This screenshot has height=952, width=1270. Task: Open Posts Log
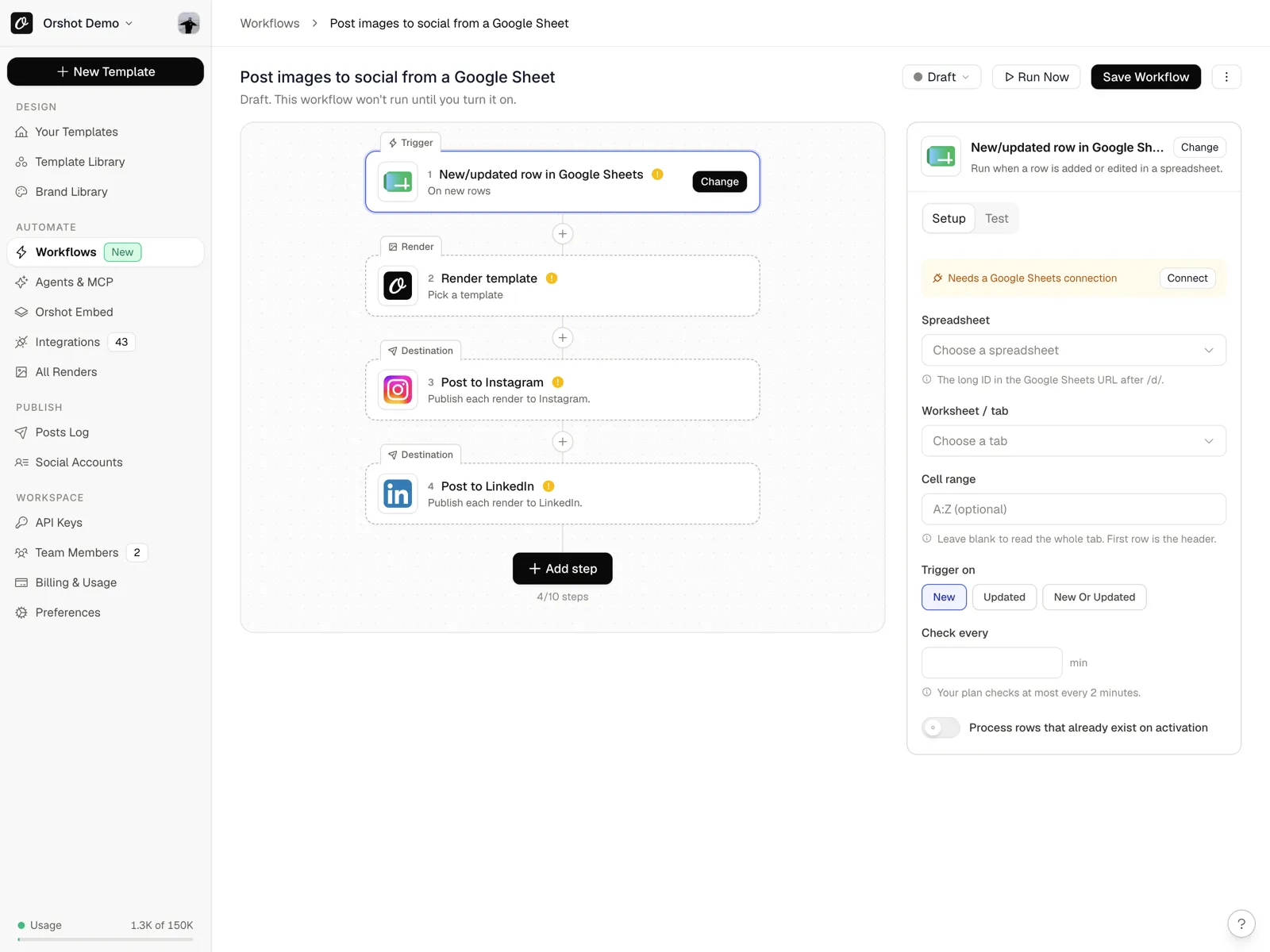tap(106, 432)
